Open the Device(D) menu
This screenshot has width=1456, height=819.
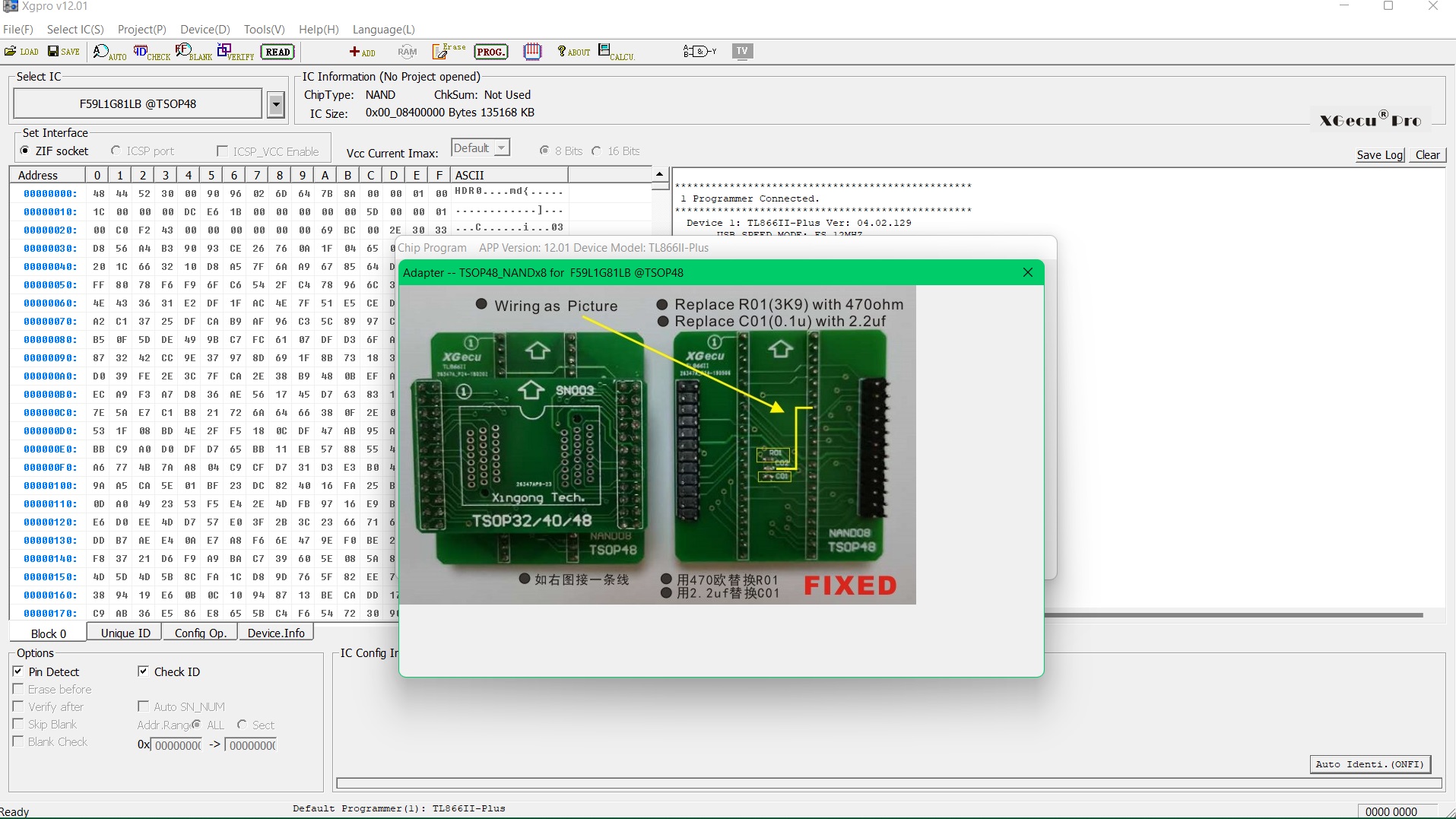pyautogui.click(x=205, y=29)
